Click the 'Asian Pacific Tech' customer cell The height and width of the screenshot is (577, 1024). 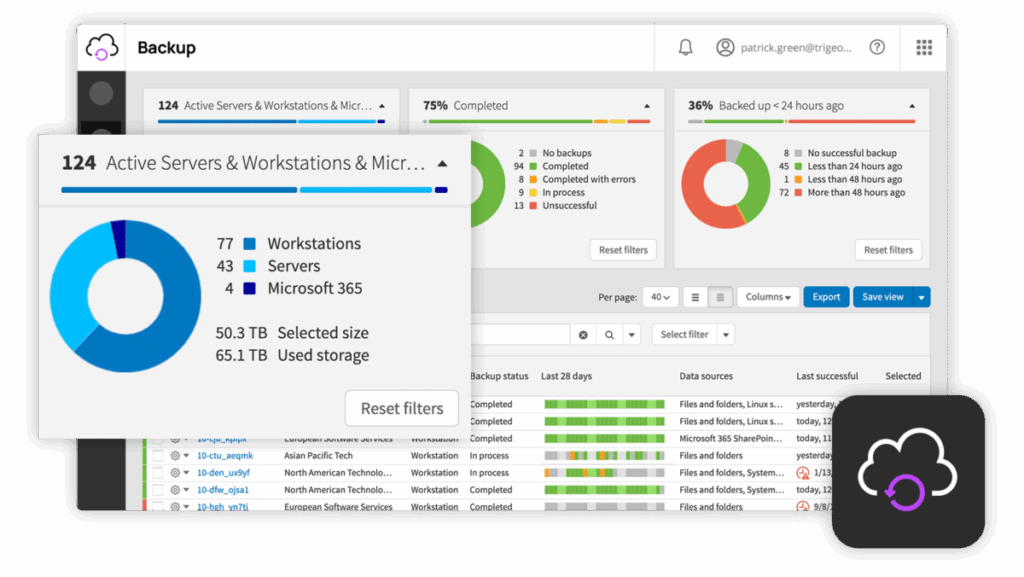point(318,456)
